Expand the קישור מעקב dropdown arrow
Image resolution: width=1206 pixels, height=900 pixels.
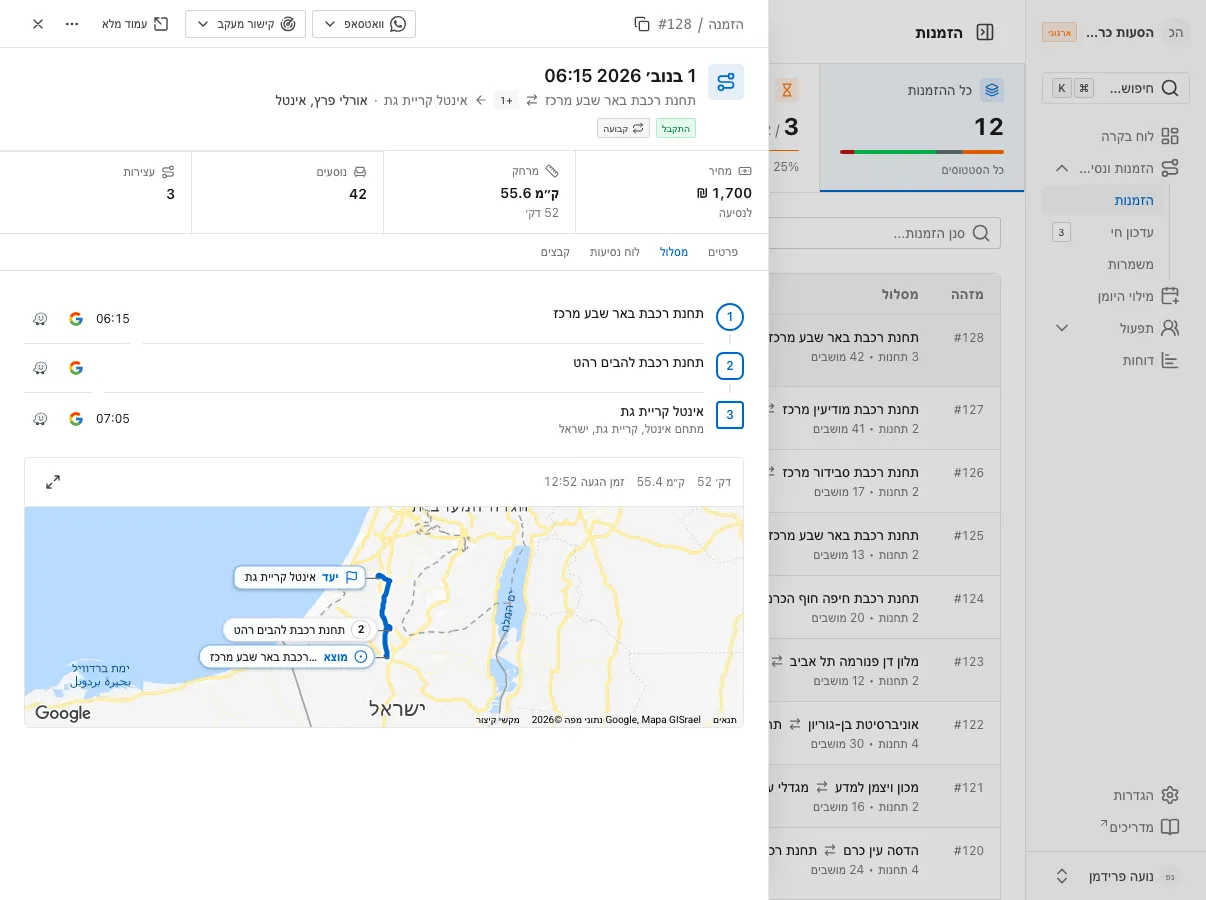(202, 24)
